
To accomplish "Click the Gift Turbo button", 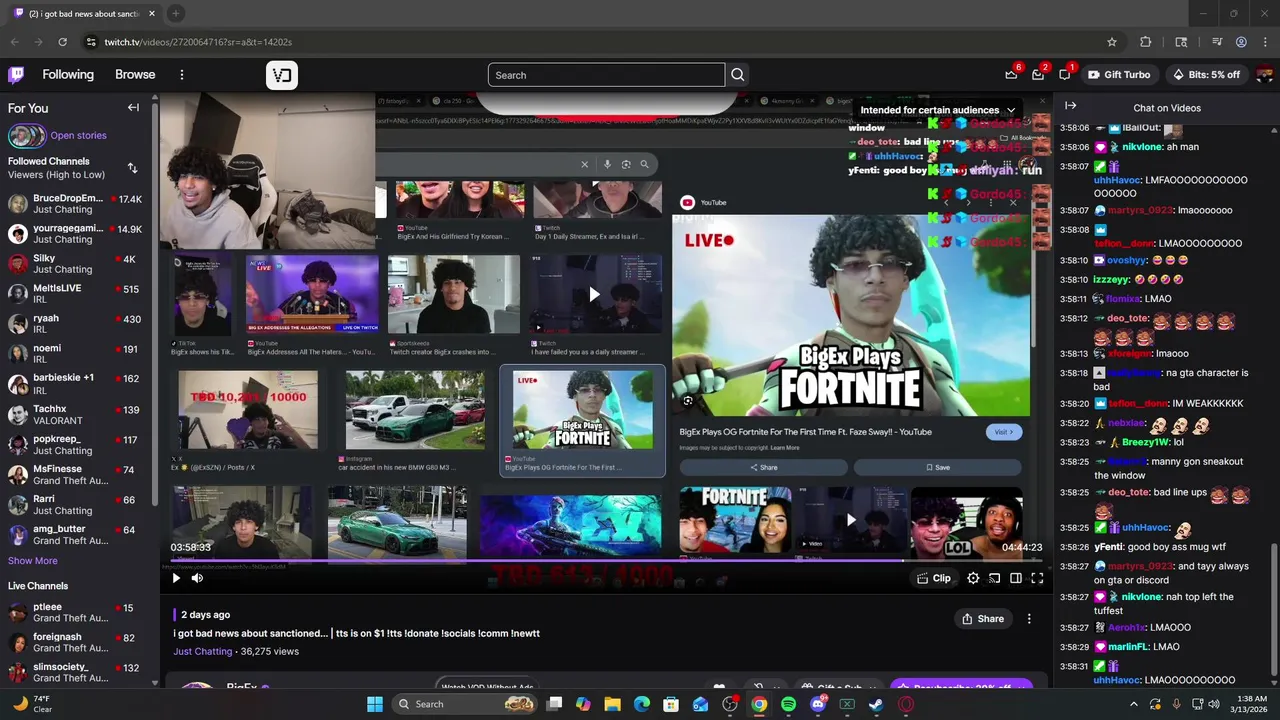I will tap(1119, 75).
